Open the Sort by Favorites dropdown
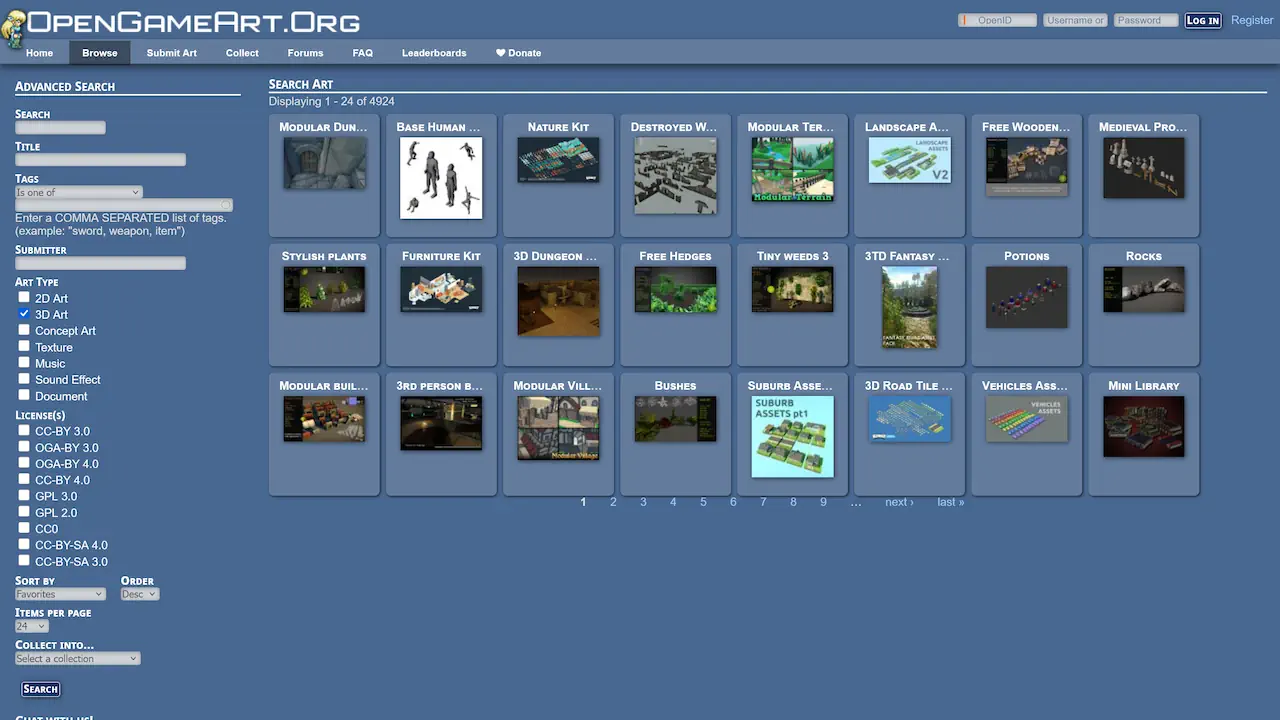Screen dimensions: 1280x720 point(60,594)
